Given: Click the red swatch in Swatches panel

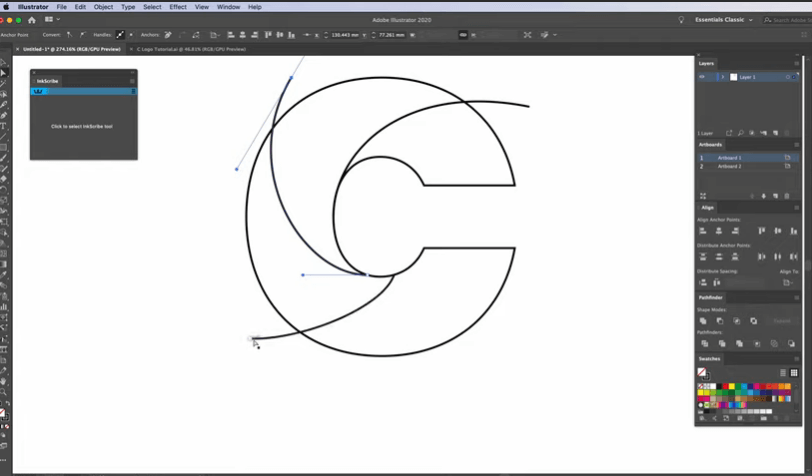Looking at the screenshot, I should click(726, 386).
